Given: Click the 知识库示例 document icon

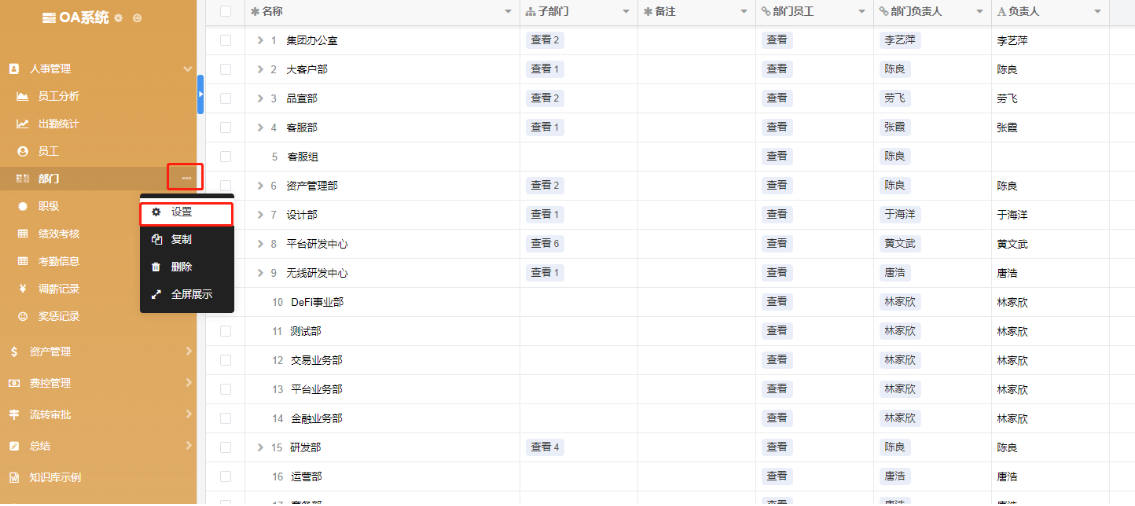Looking at the screenshot, I should [x=14, y=478].
